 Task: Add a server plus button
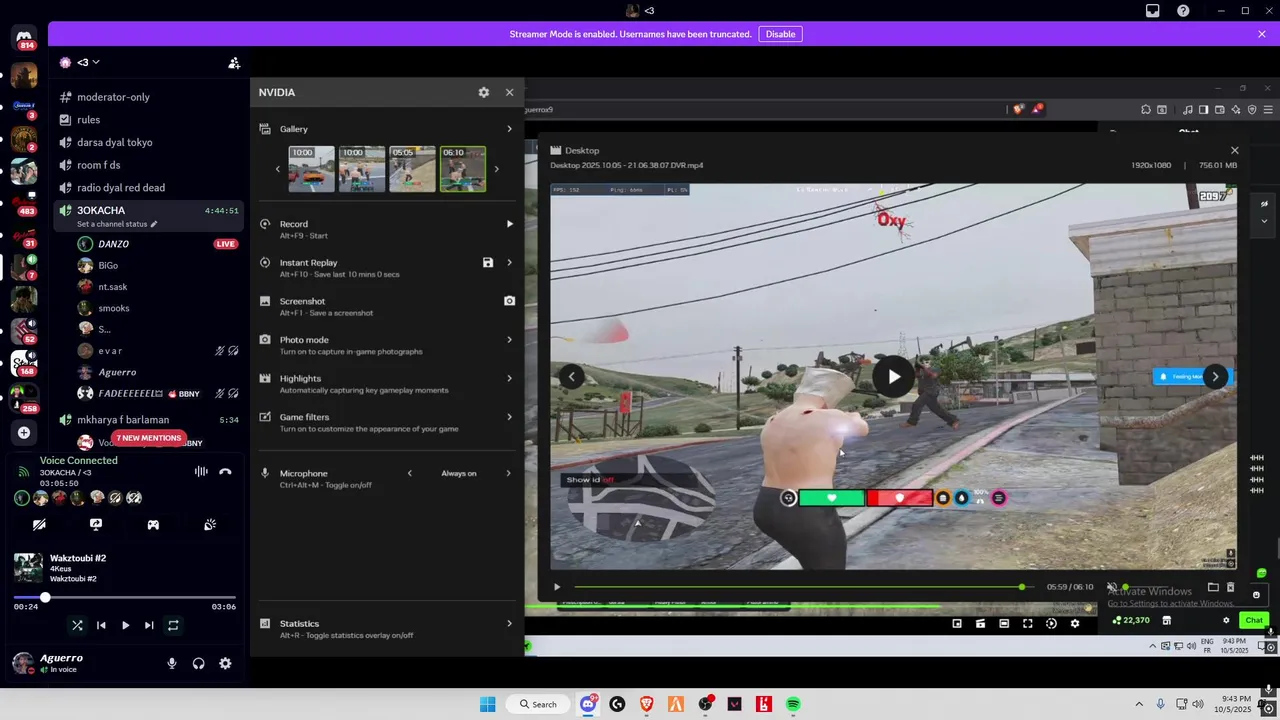pos(24,433)
